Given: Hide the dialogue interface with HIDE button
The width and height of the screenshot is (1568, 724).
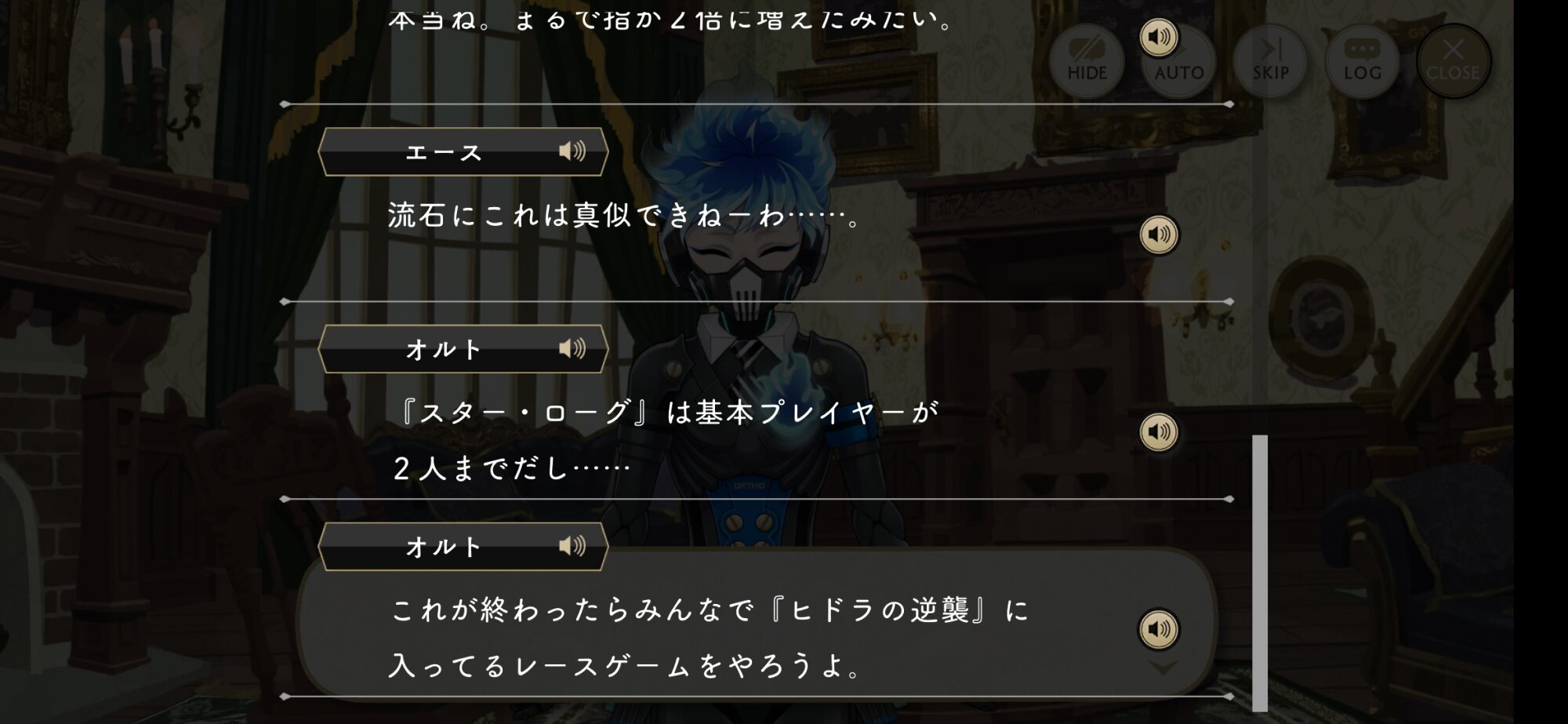Looking at the screenshot, I should coord(1087,61).
